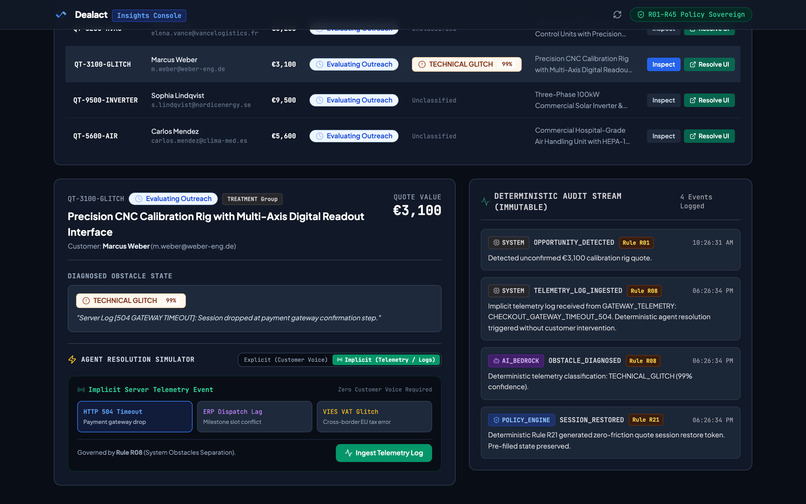Select the Explicit (Customer Voice) mode
The width and height of the screenshot is (806, 504).
point(285,360)
